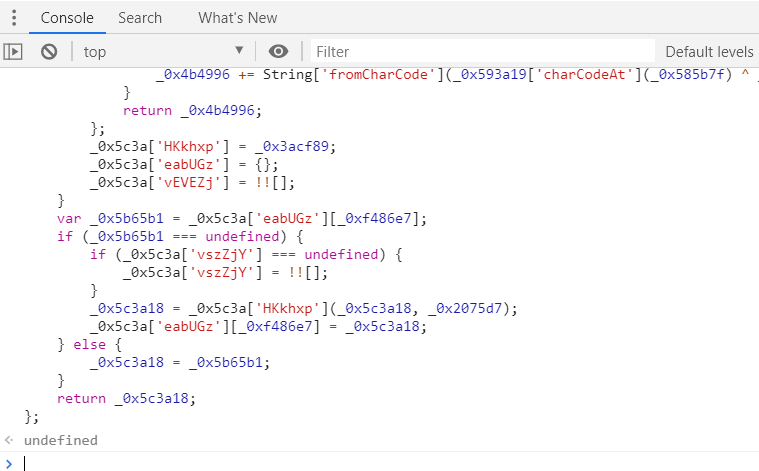Click the return-value arrow beside undefined

pos(9,440)
